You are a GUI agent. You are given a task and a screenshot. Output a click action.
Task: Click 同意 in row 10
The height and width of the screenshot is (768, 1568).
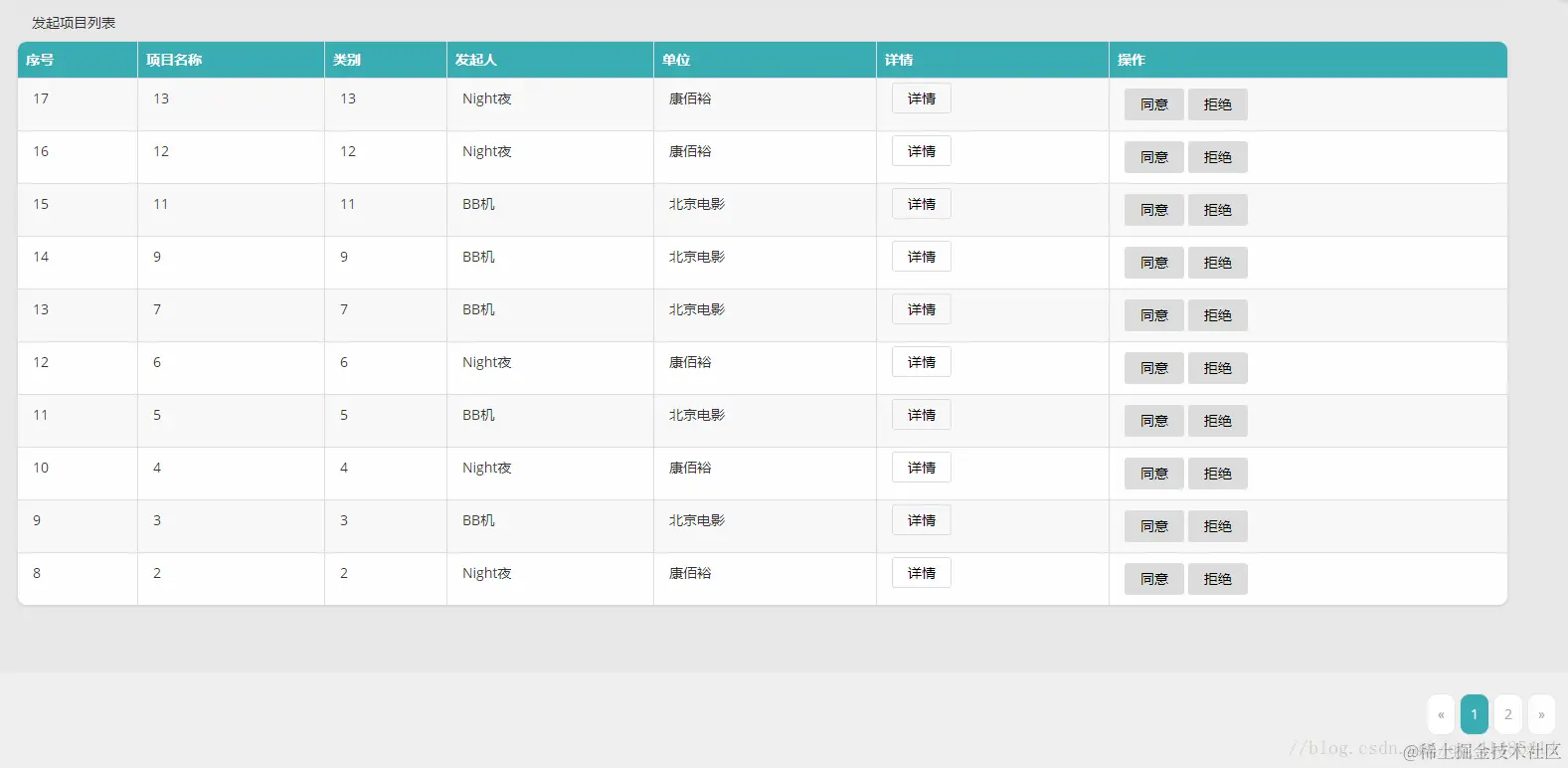[1153, 474]
